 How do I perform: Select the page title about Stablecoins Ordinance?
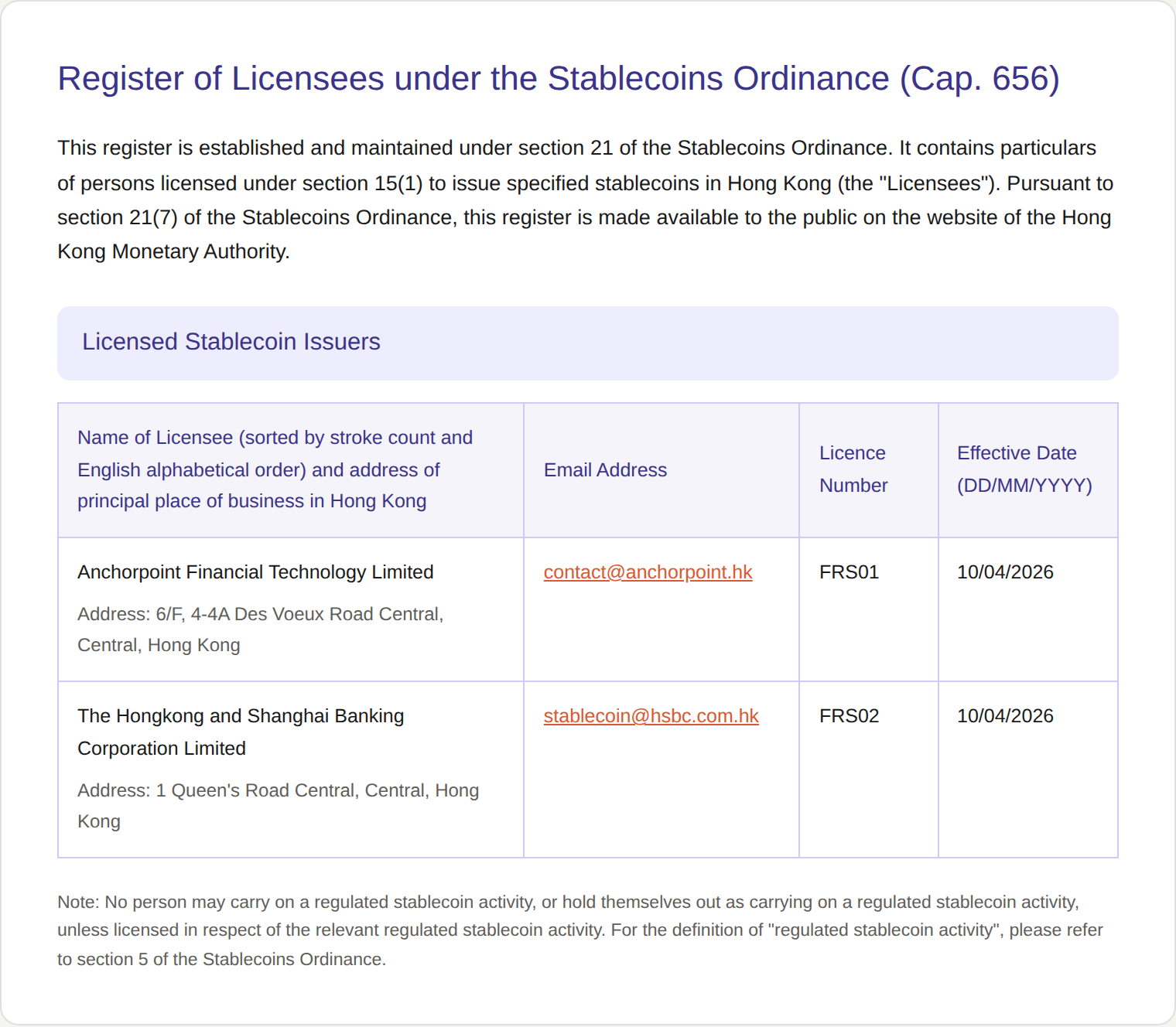click(x=559, y=79)
